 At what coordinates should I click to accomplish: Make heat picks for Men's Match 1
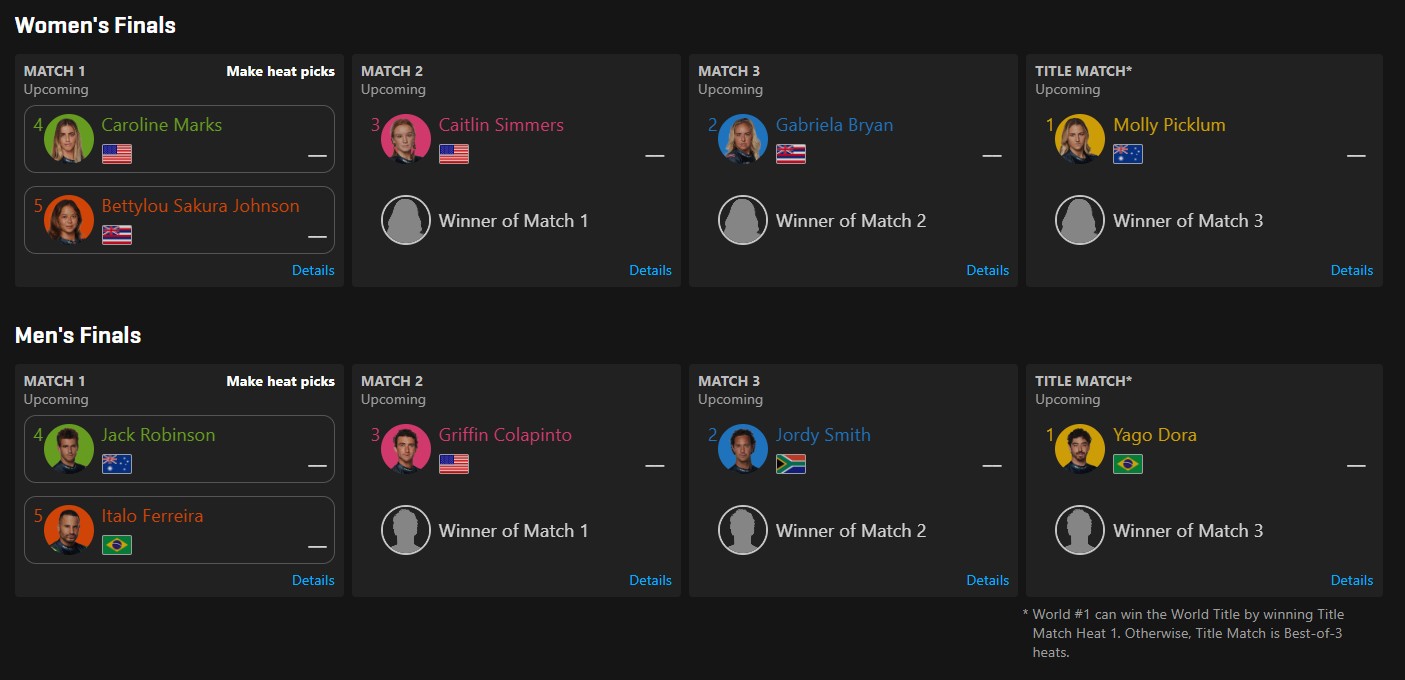pyautogui.click(x=280, y=381)
